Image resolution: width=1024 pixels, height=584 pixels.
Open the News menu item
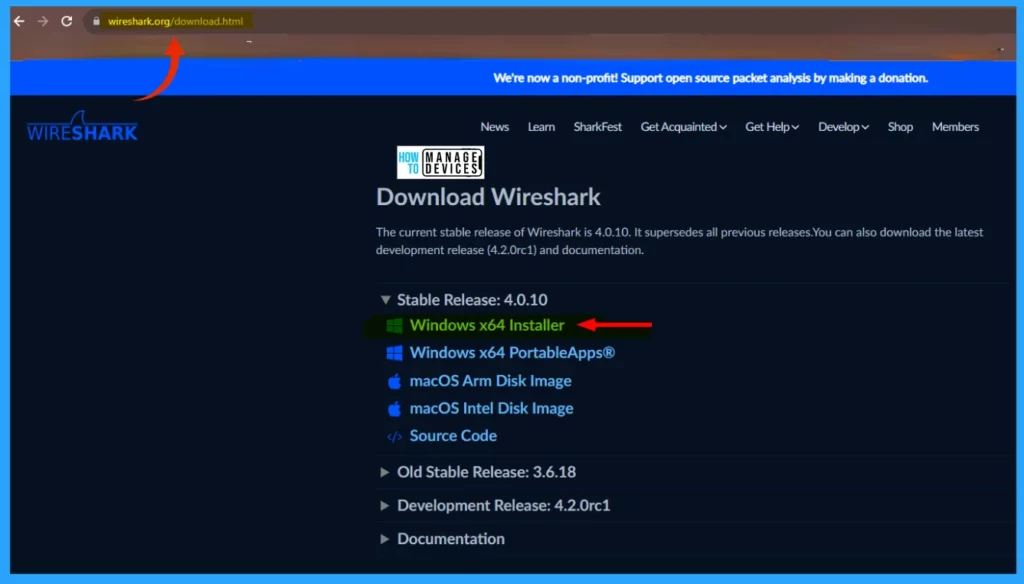point(494,127)
